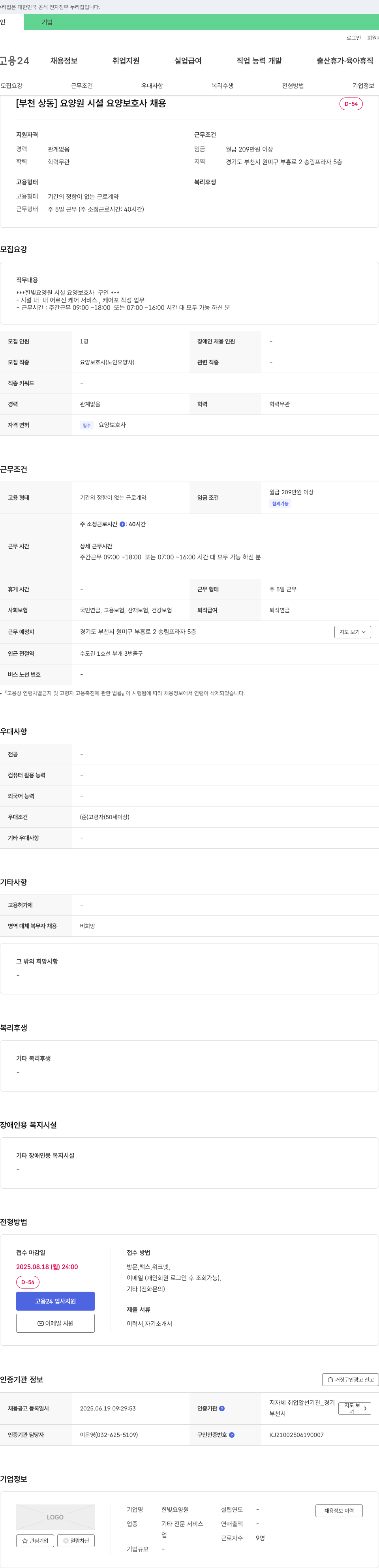Block viewing with 열람차단 button
Viewport: 379px width, 1568px height.
pos(76,1541)
